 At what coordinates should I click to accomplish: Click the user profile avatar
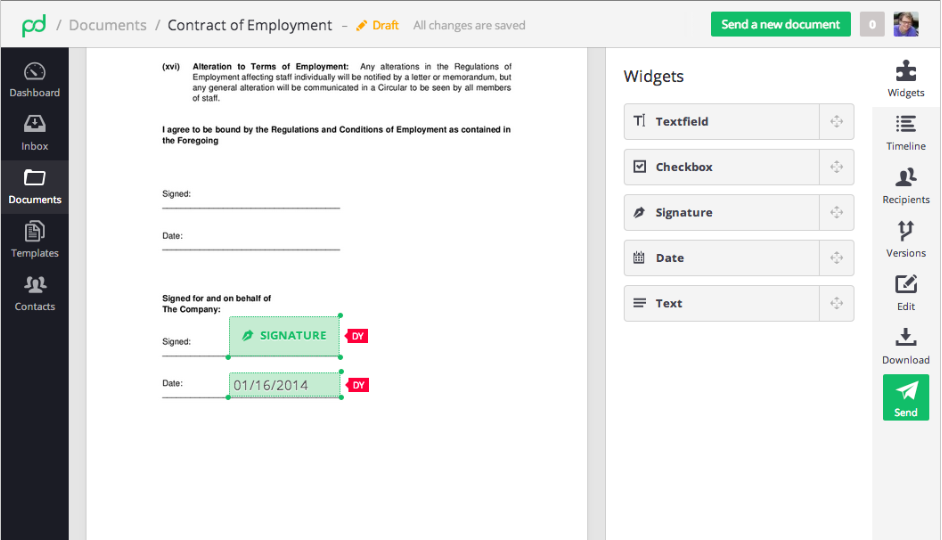(906, 24)
